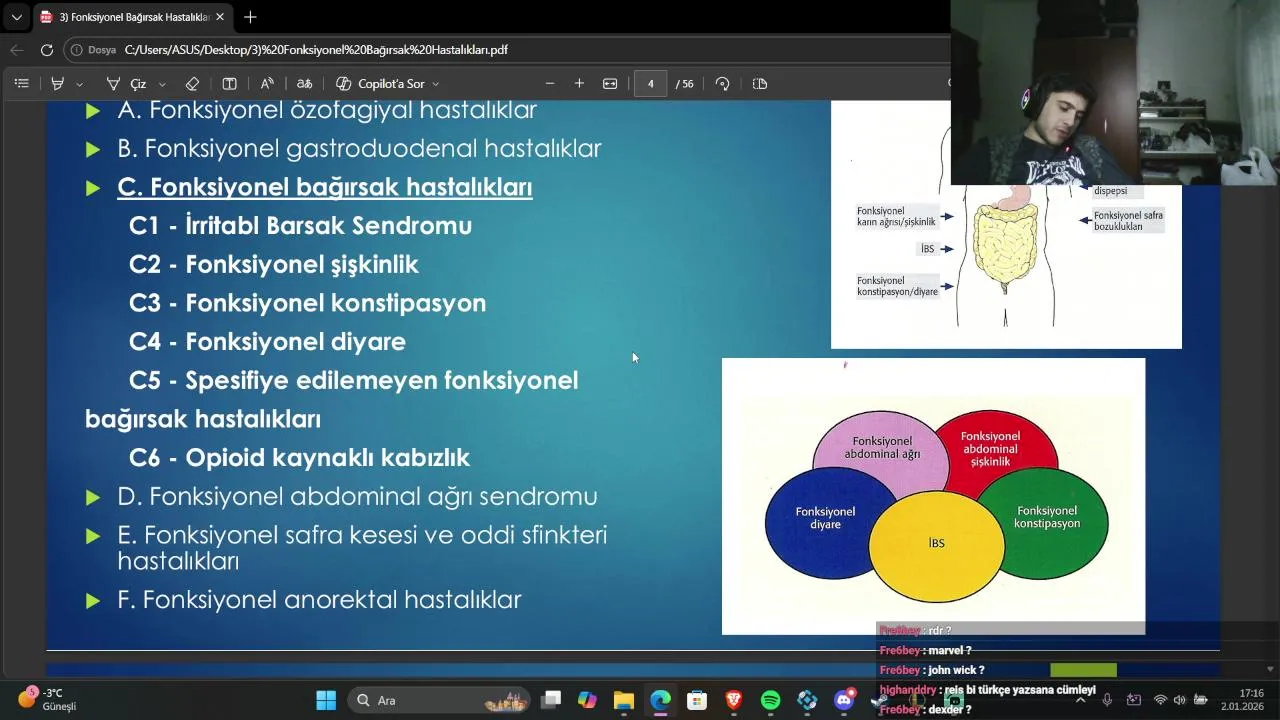
Task: Open Spotify from the taskbar
Action: [770, 700]
